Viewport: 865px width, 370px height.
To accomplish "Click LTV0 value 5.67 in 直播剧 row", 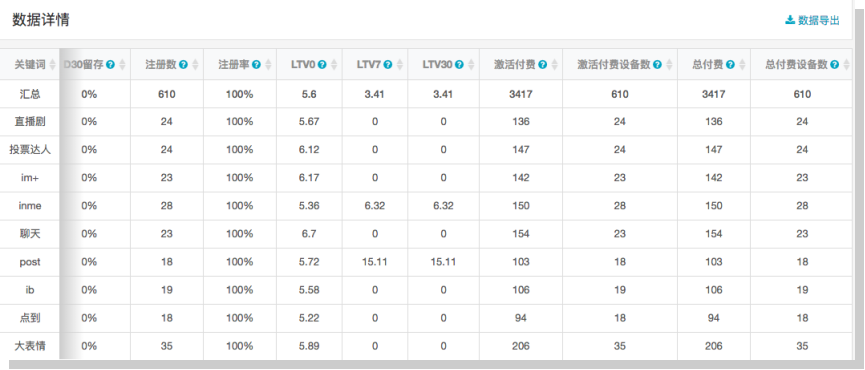I will pos(309,122).
